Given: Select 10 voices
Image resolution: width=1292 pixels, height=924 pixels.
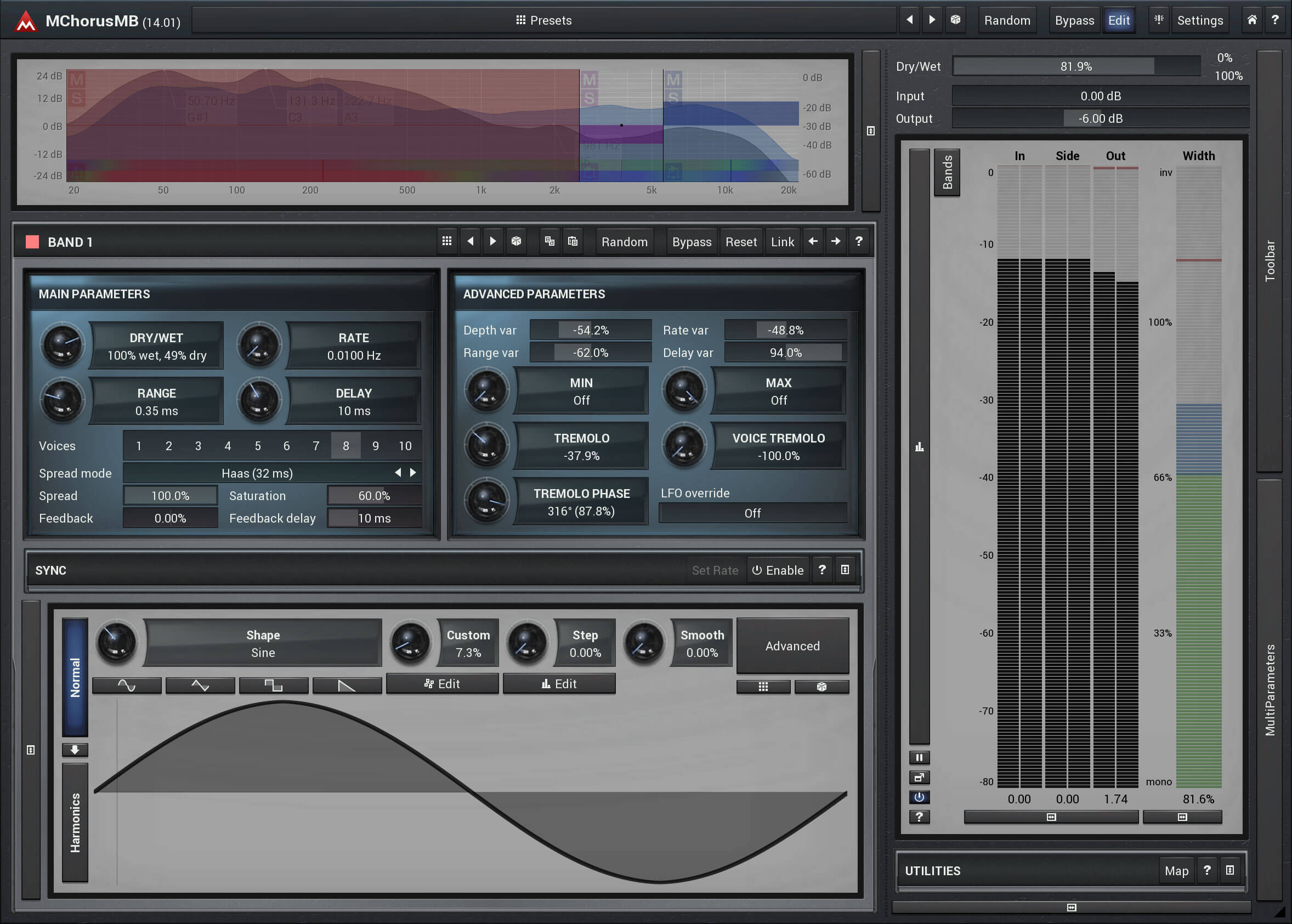Looking at the screenshot, I should 405,445.
